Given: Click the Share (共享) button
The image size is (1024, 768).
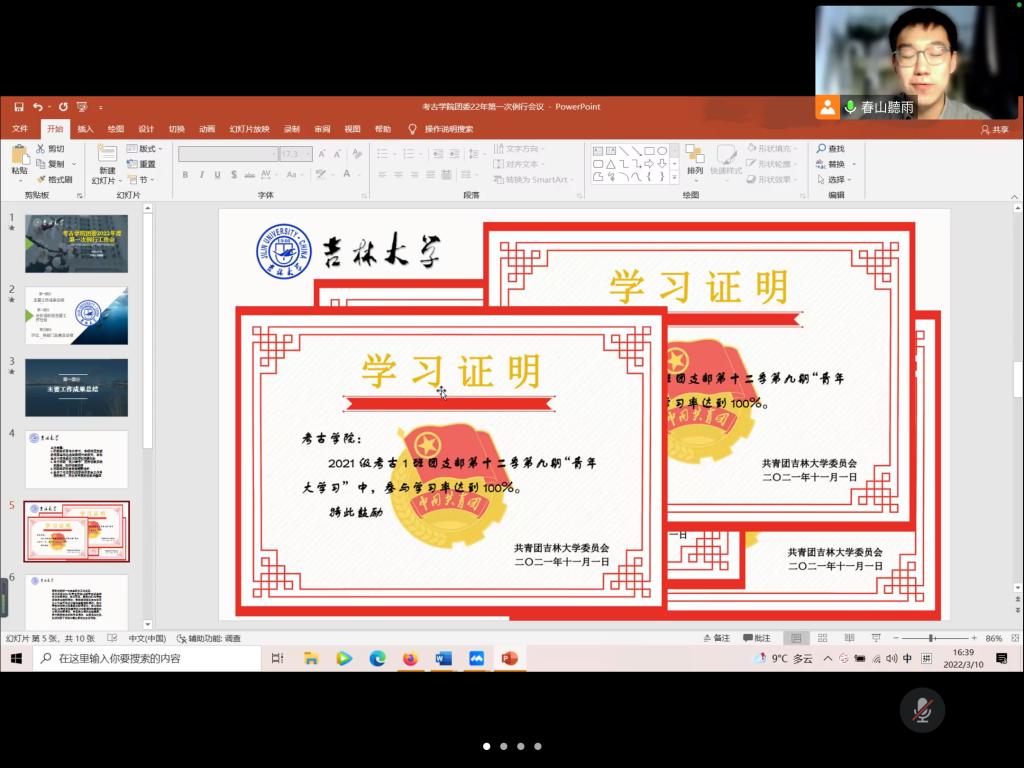Looking at the screenshot, I should coord(995,129).
